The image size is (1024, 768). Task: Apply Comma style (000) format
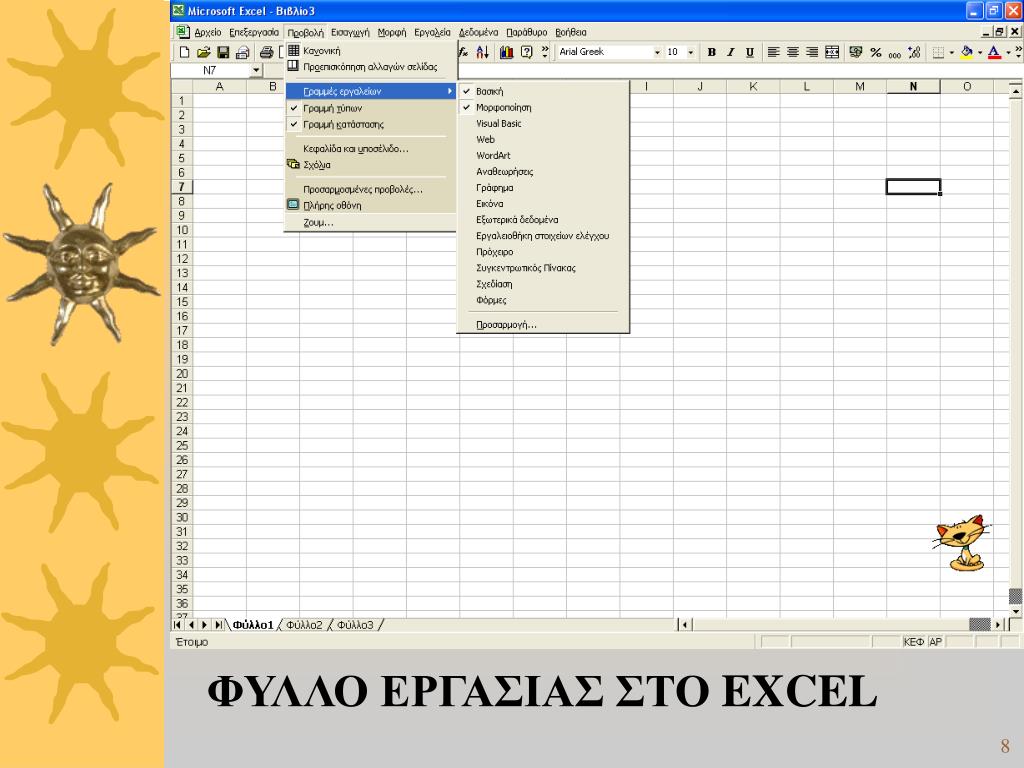(x=895, y=54)
